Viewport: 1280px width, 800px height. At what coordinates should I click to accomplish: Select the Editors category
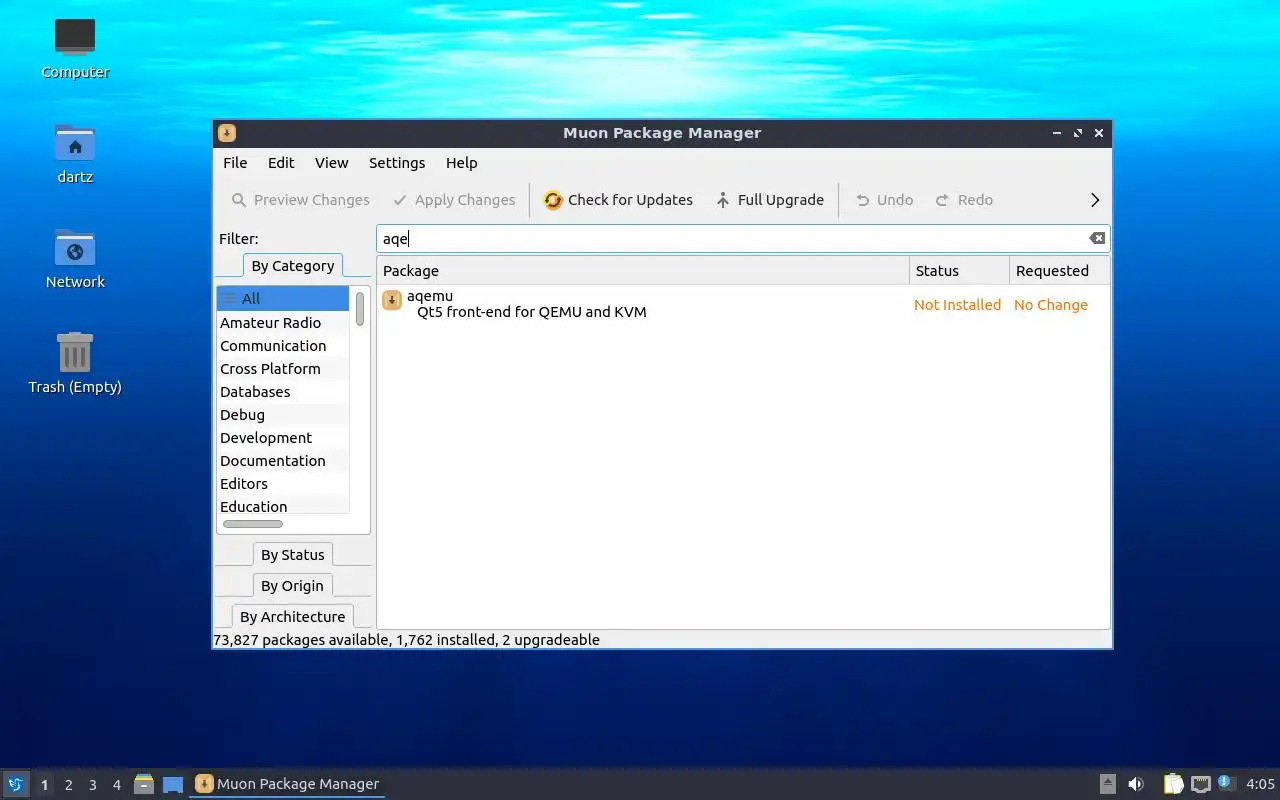pos(283,484)
